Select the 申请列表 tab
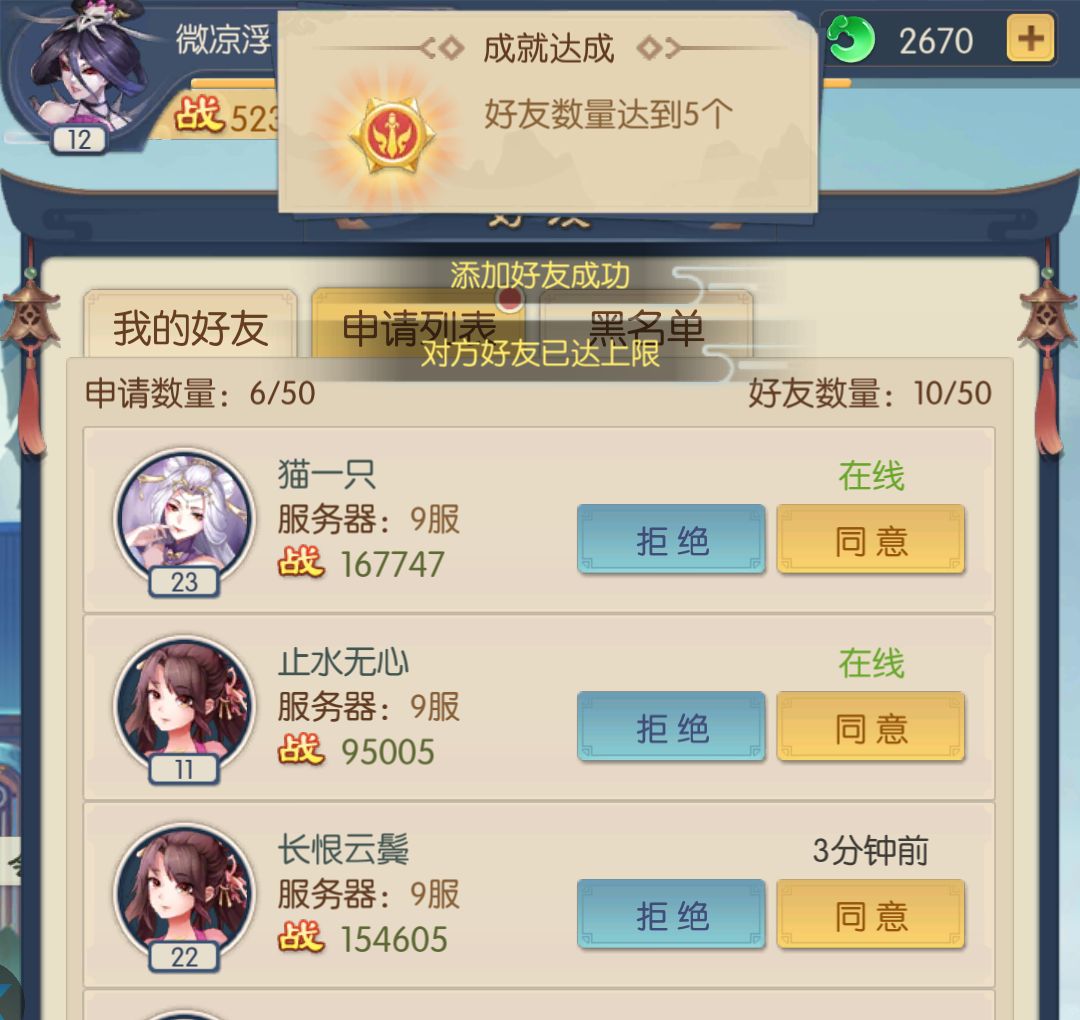1080x1020 pixels. click(418, 325)
